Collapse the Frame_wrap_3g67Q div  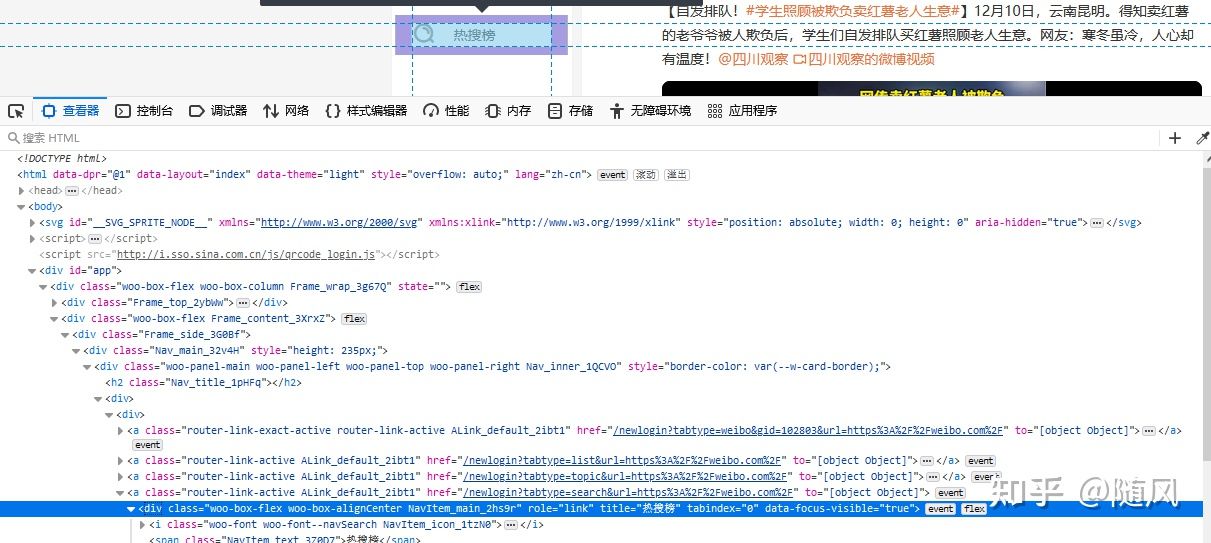point(43,287)
